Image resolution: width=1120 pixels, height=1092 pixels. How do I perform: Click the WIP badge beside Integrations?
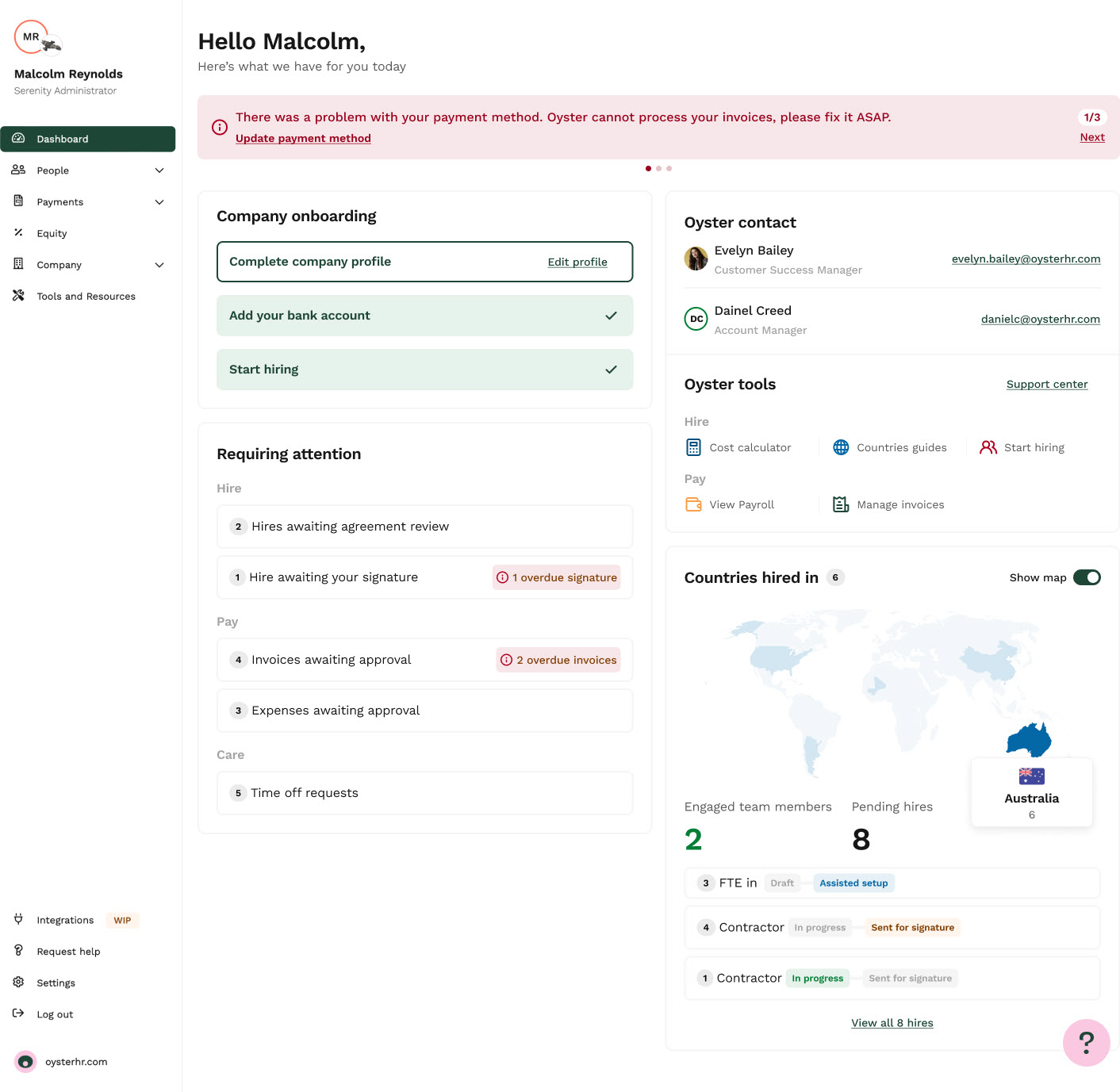[x=122, y=920]
